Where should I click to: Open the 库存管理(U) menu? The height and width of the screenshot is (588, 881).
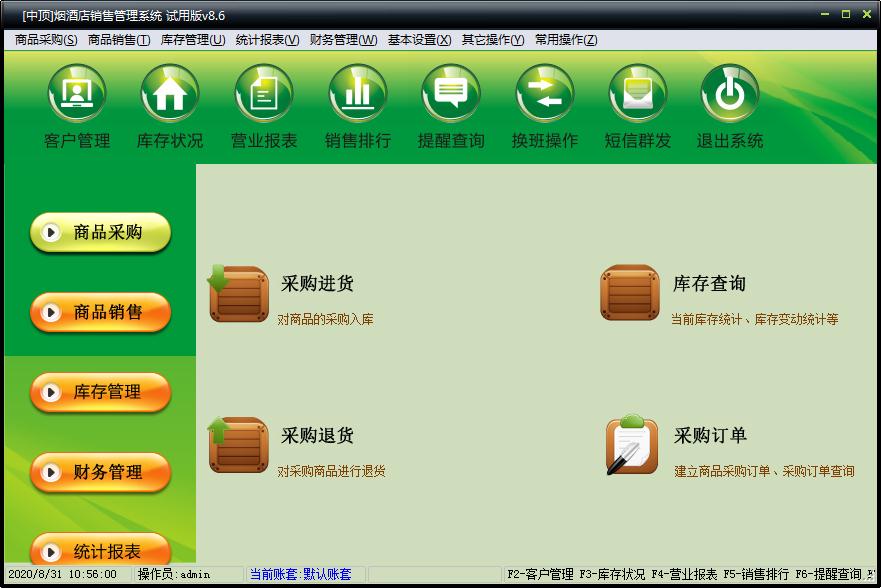pos(193,40)
